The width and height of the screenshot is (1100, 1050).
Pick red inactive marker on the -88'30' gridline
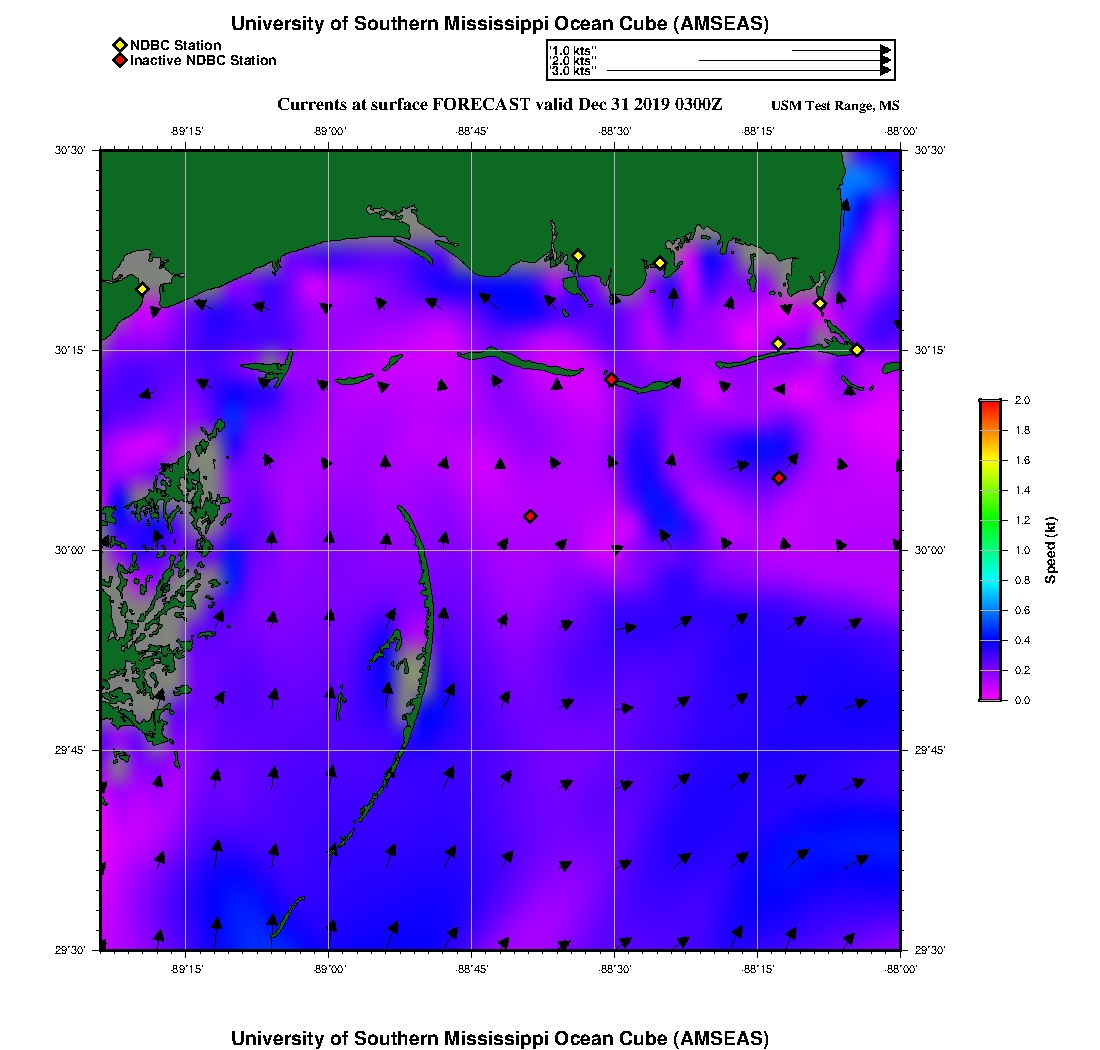tap(611, 379)
